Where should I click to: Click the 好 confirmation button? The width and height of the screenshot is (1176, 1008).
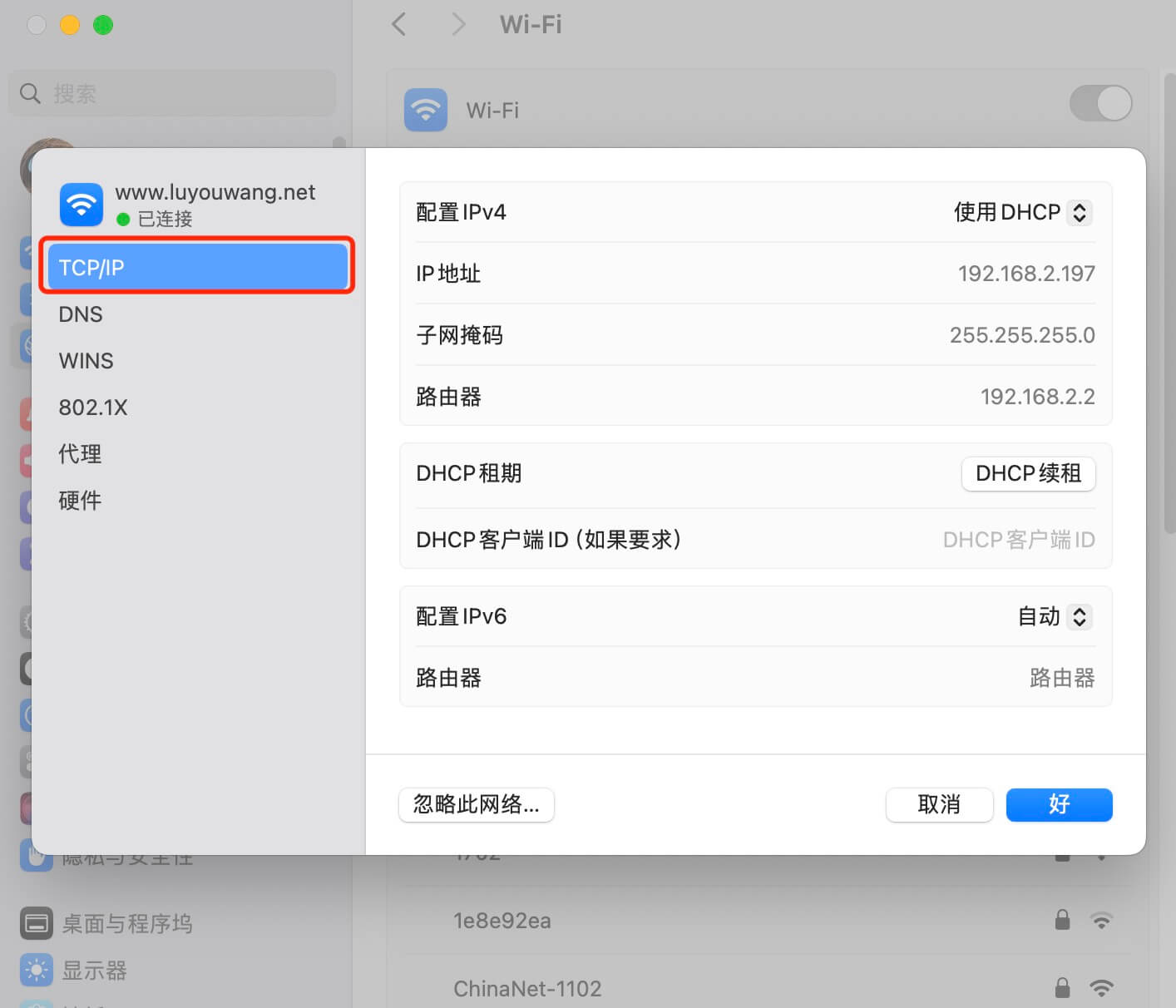pyautogui.click(x=1058, y=804)
